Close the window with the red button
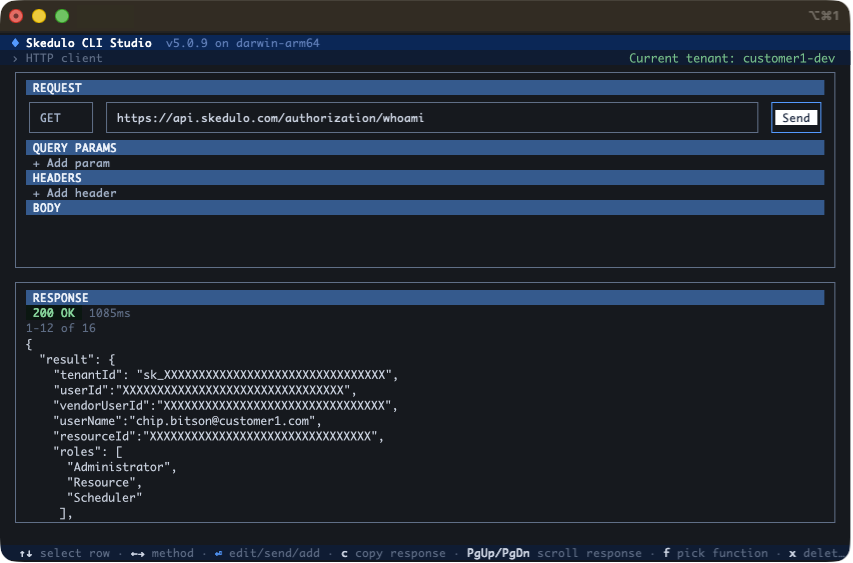Viewport: 853px width, 563px height. coord(16,16)
